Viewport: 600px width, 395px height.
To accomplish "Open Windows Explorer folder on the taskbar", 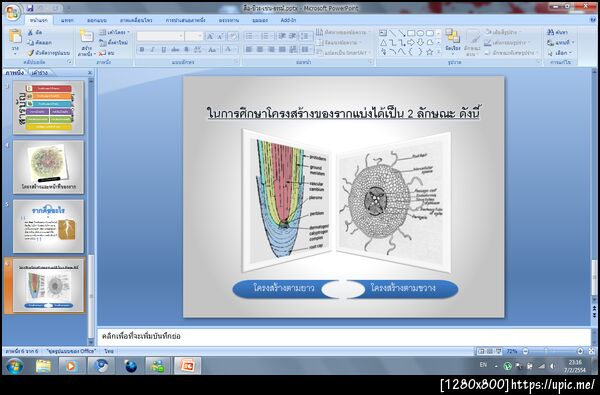I will pyautogui.click(x=44, y=366).
